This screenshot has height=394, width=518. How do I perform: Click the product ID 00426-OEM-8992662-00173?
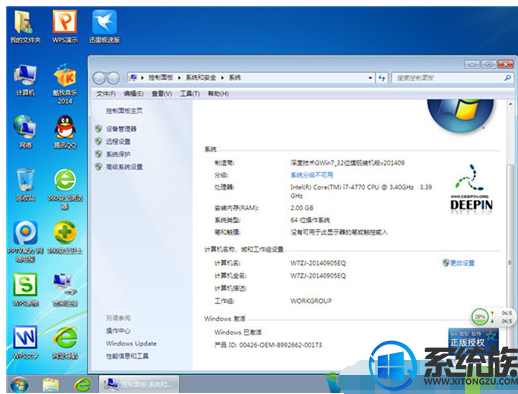tap(281, 345)
